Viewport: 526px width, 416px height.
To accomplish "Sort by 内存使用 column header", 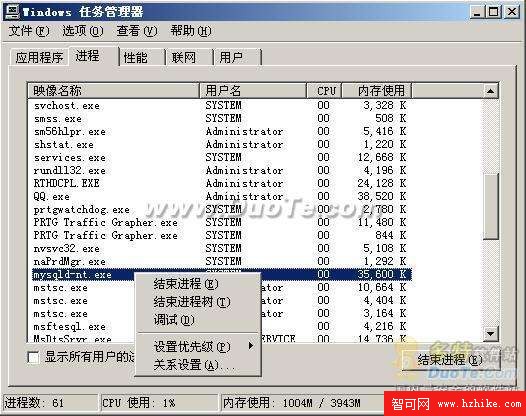I will pyautogui.click(x=377, y=91).
